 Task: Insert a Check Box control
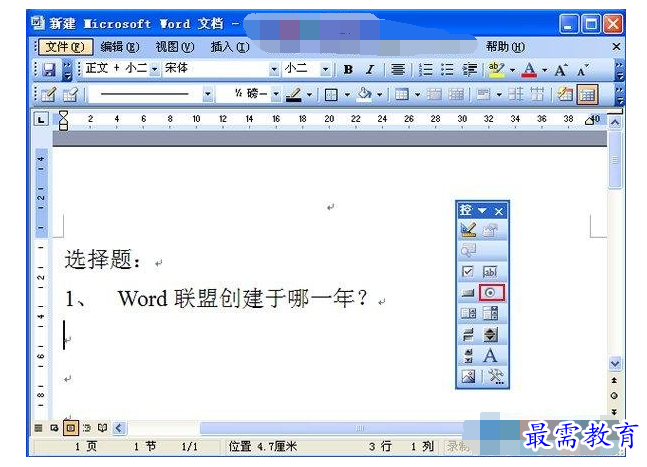(x=468, y=272)
